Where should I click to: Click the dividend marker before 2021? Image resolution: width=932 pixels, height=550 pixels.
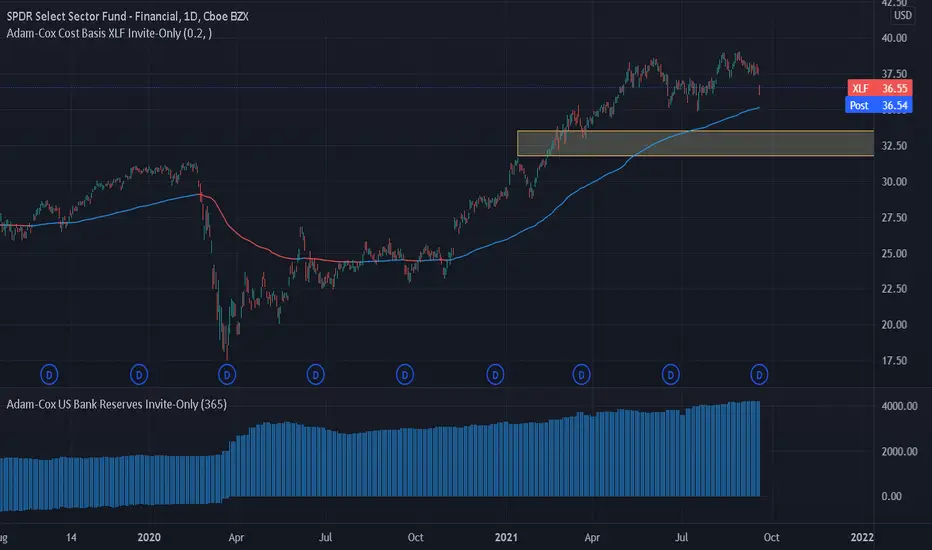[495, 375]
